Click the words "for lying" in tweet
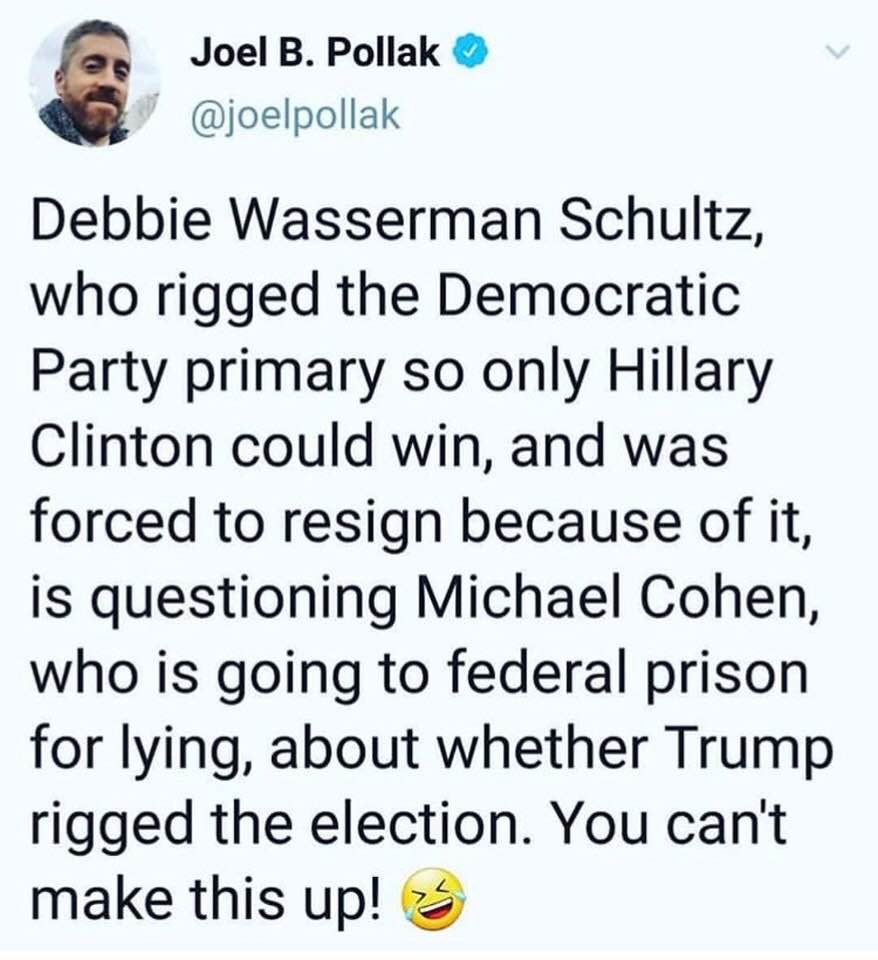878x960 pixels. pos(131,746)
